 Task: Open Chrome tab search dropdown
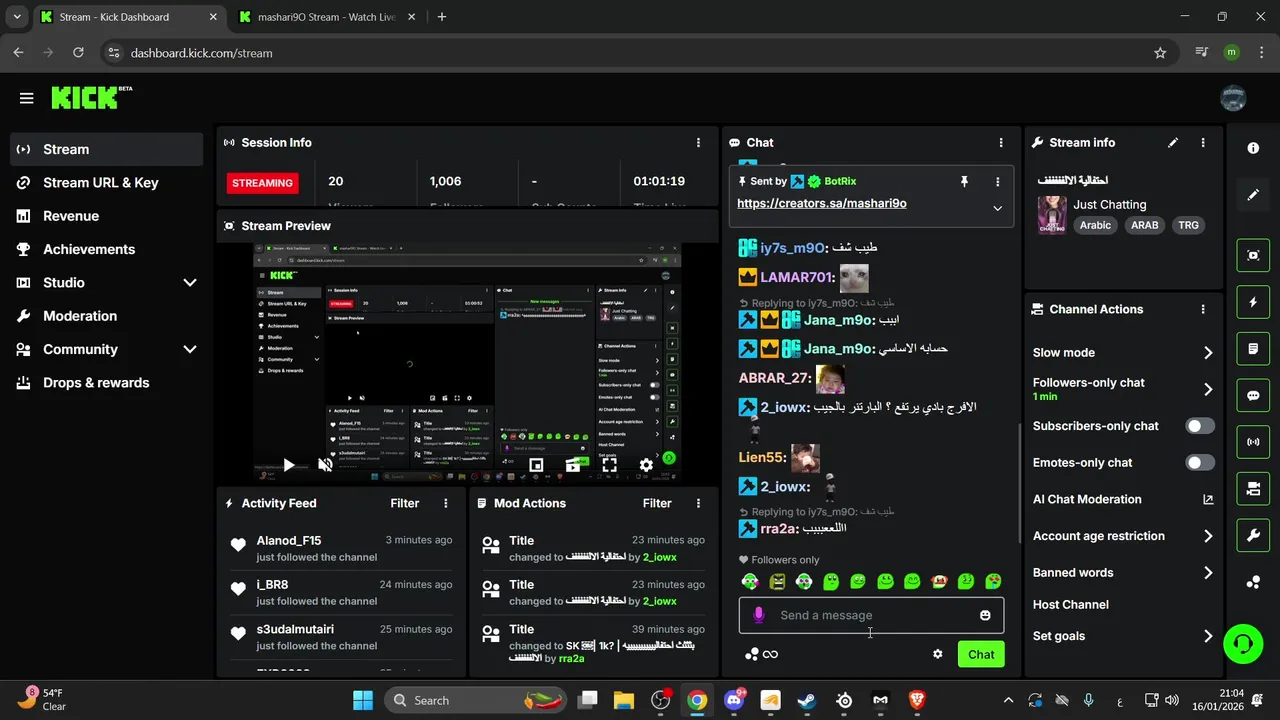click(x=16, y=17)
